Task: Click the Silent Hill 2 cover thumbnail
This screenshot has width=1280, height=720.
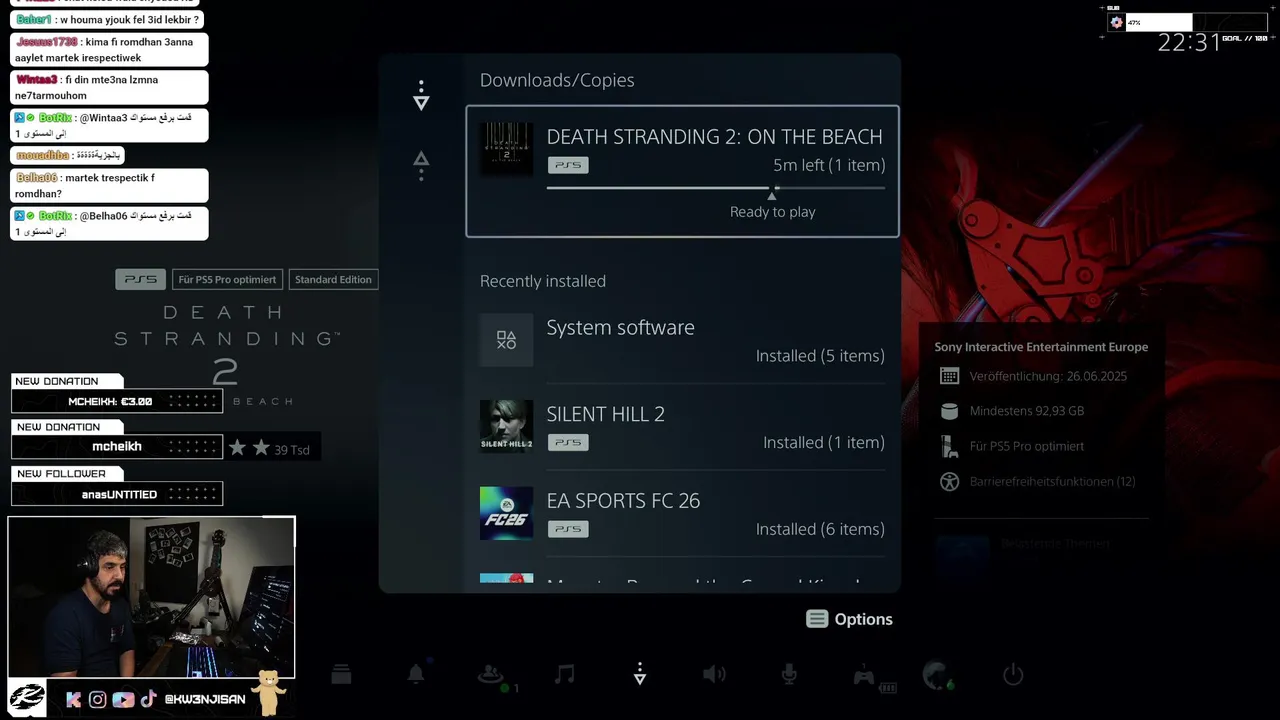Action: [x=506, y=427]
